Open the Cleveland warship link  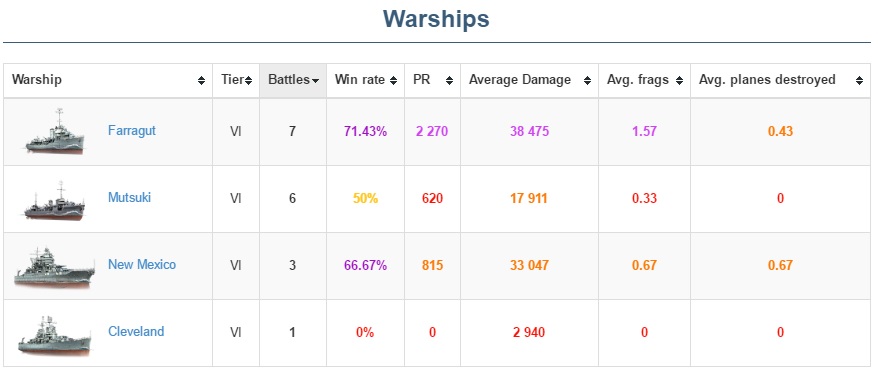[x=136, y=331]
